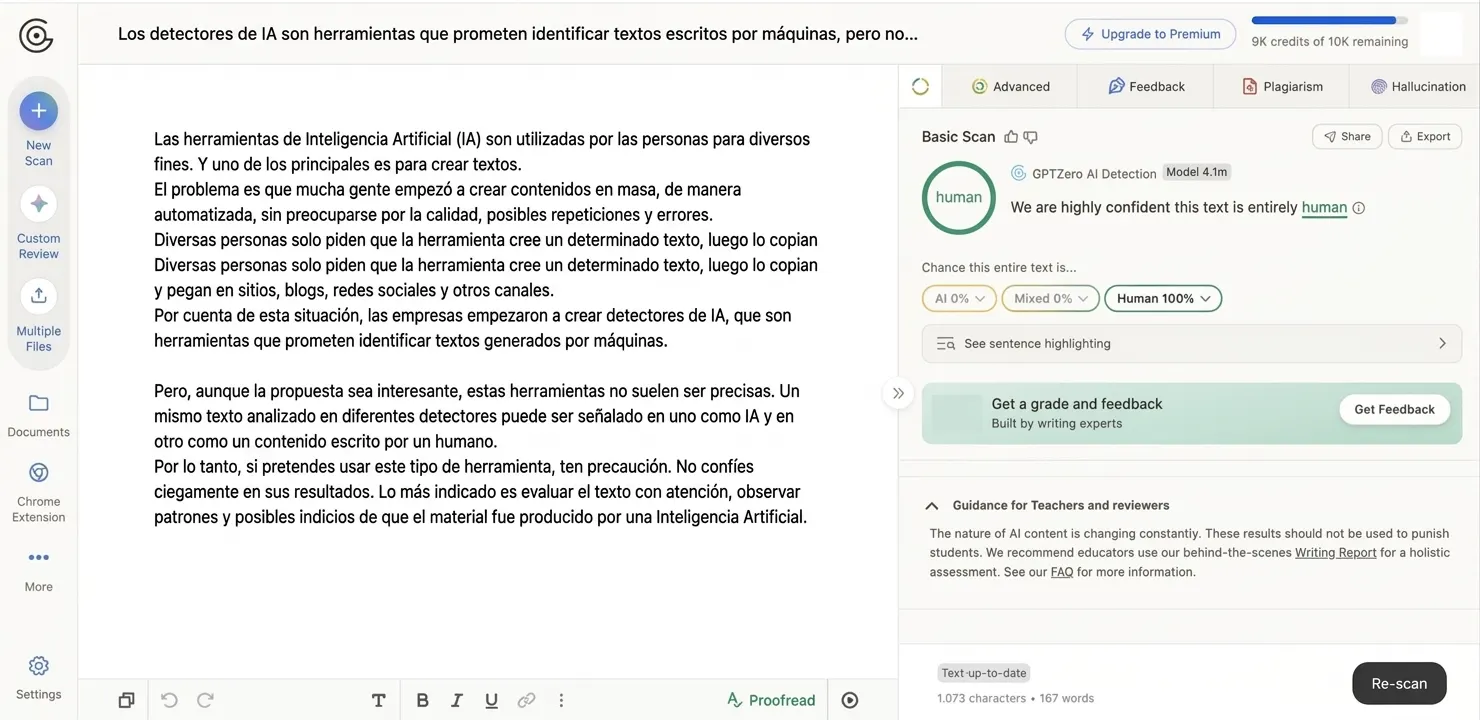This screenshot has height=720, width=1480.
Task: Export the scan results
Action: [x=1425, y=136]
